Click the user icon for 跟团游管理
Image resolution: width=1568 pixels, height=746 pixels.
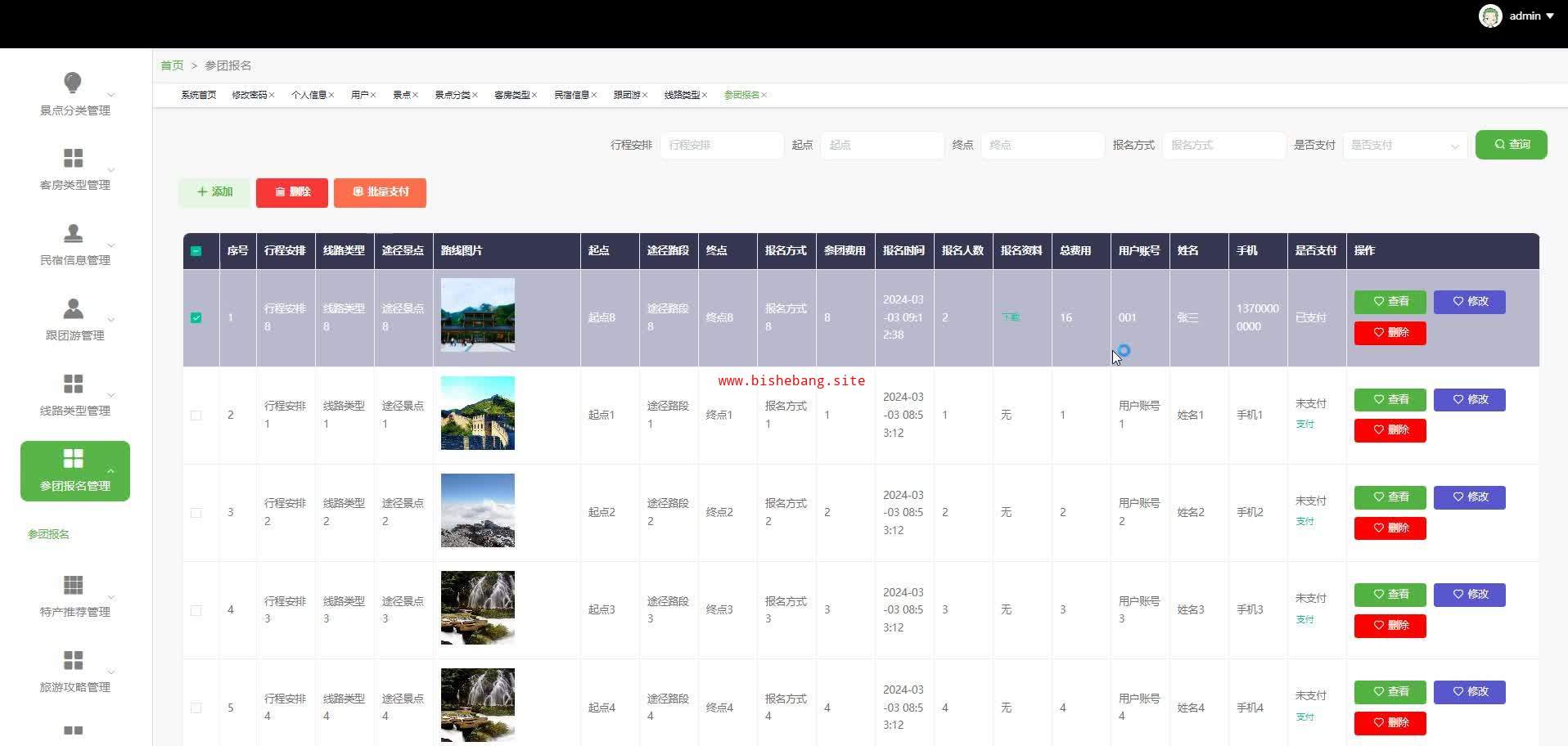(x=73, y=308)
